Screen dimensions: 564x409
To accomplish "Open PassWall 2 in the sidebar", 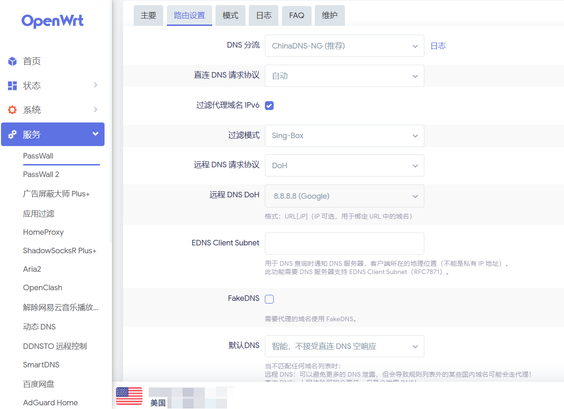I will (x=41, y=174).
